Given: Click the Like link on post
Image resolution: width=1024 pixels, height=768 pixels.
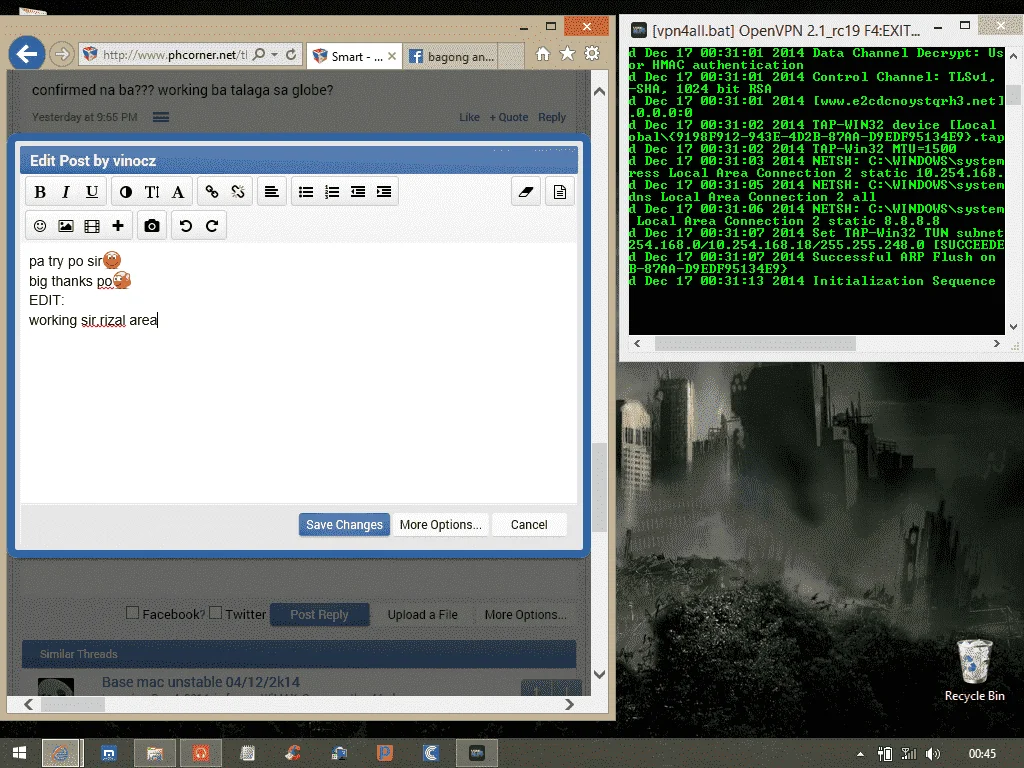Looking at the screenshot, I should [469, 118].
